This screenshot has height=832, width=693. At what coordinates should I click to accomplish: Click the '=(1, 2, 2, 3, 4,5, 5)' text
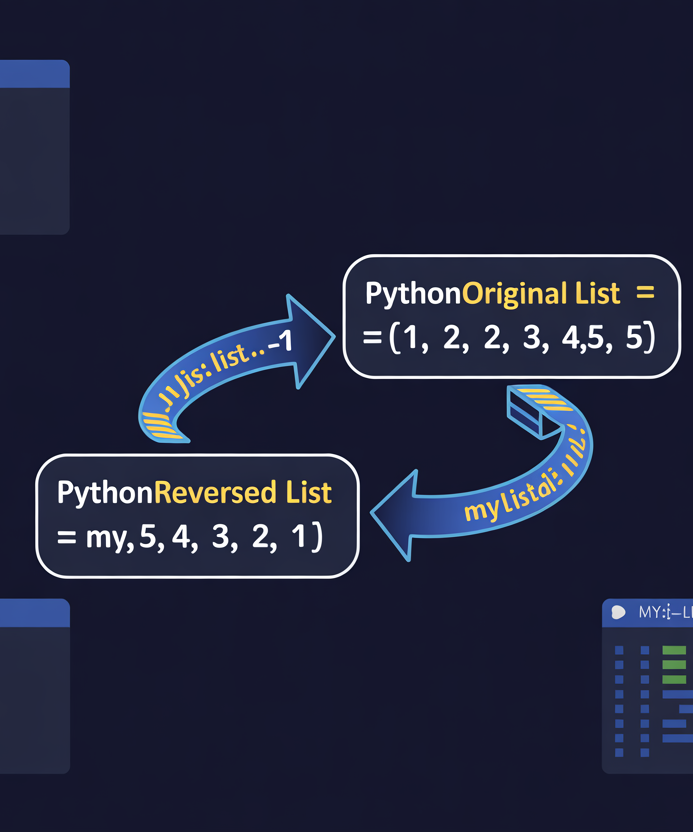pos(508,340)
